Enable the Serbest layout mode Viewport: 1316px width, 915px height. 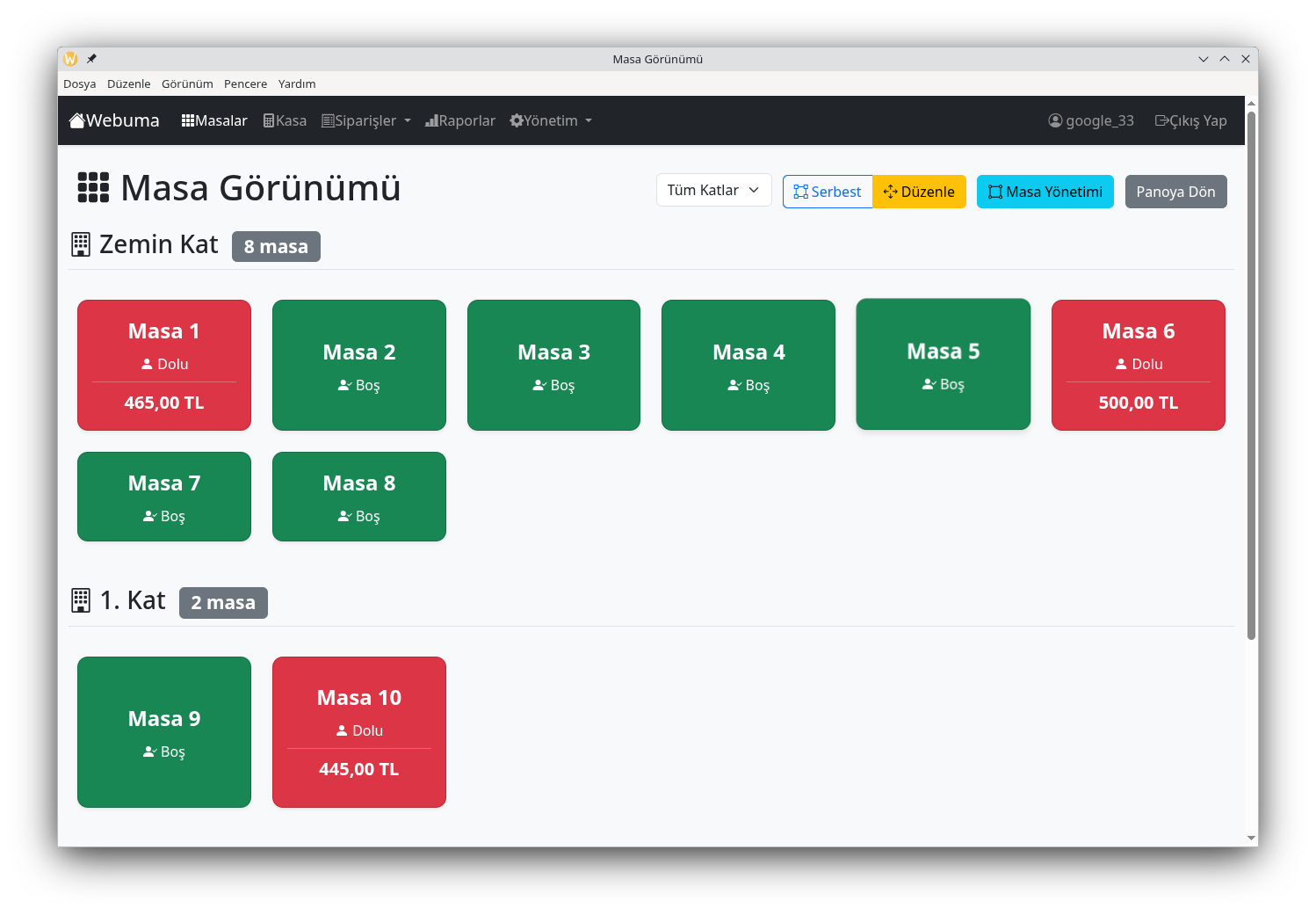827,191
